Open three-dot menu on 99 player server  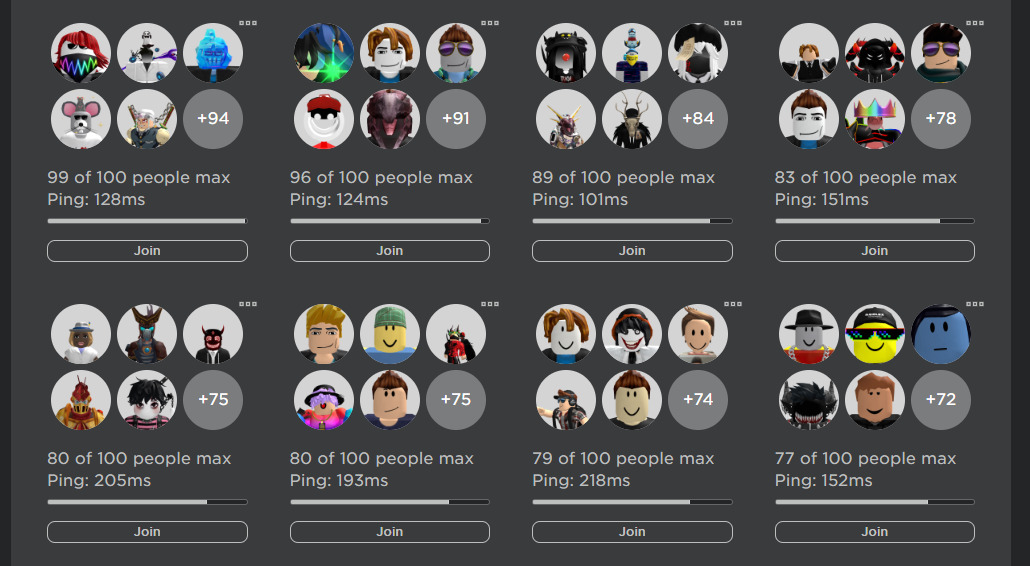click(x=248, y=23)
